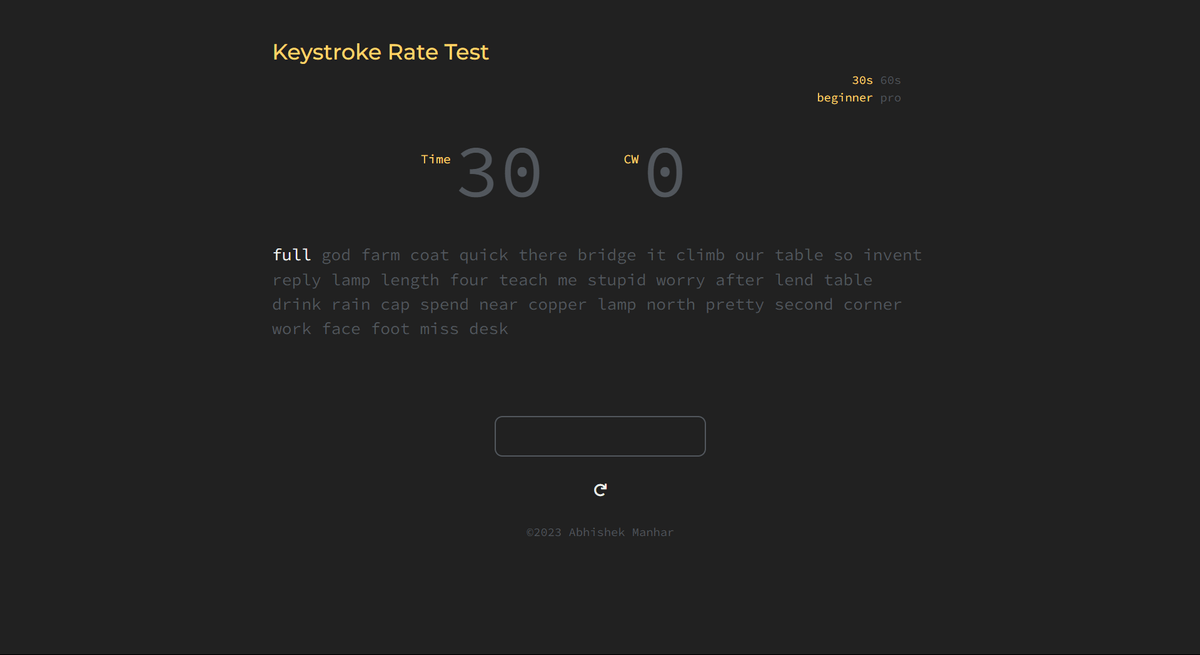Viewport: 1200px width, 655px height.
Task: Click the word 'teach'
Action: click(524, 280)
